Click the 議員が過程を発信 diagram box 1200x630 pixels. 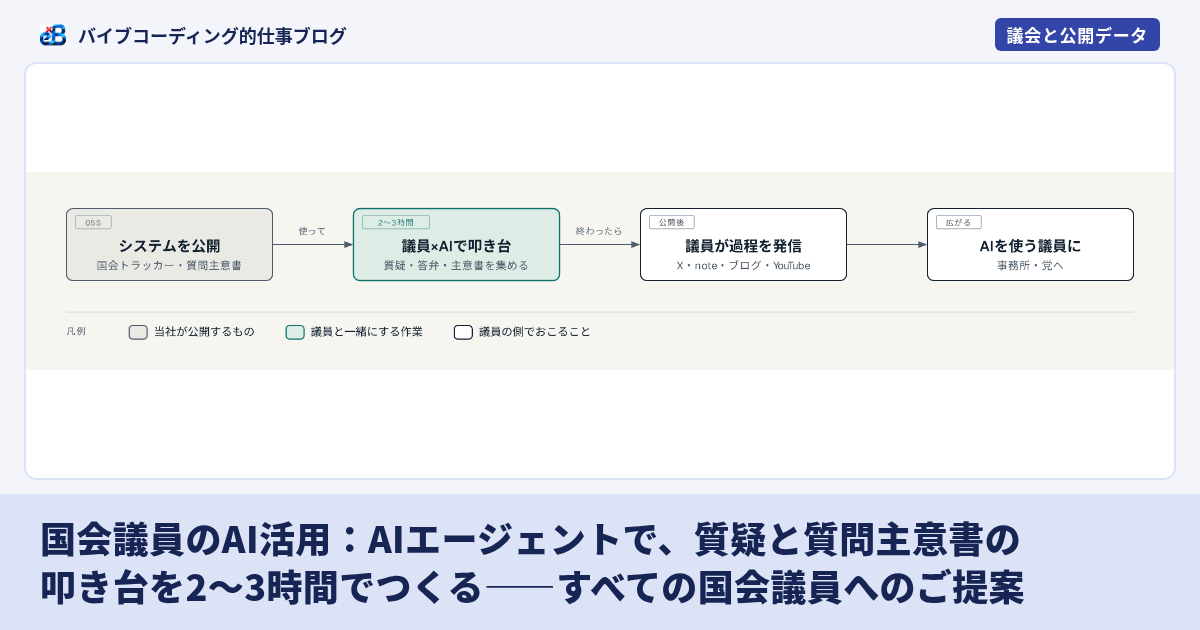tap(743, 244)
